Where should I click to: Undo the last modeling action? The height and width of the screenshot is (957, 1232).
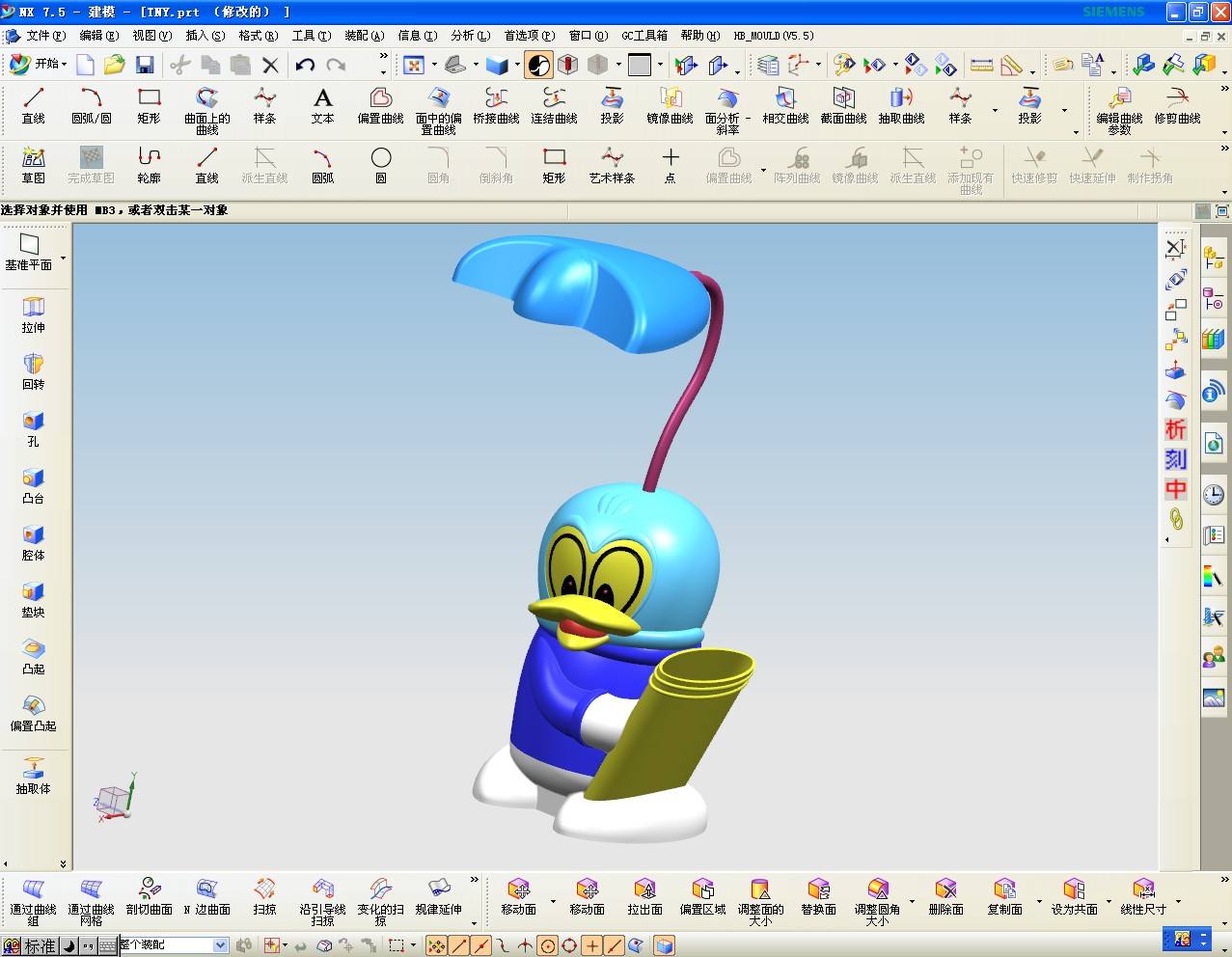pyautogui.click(x=305, y=65)
